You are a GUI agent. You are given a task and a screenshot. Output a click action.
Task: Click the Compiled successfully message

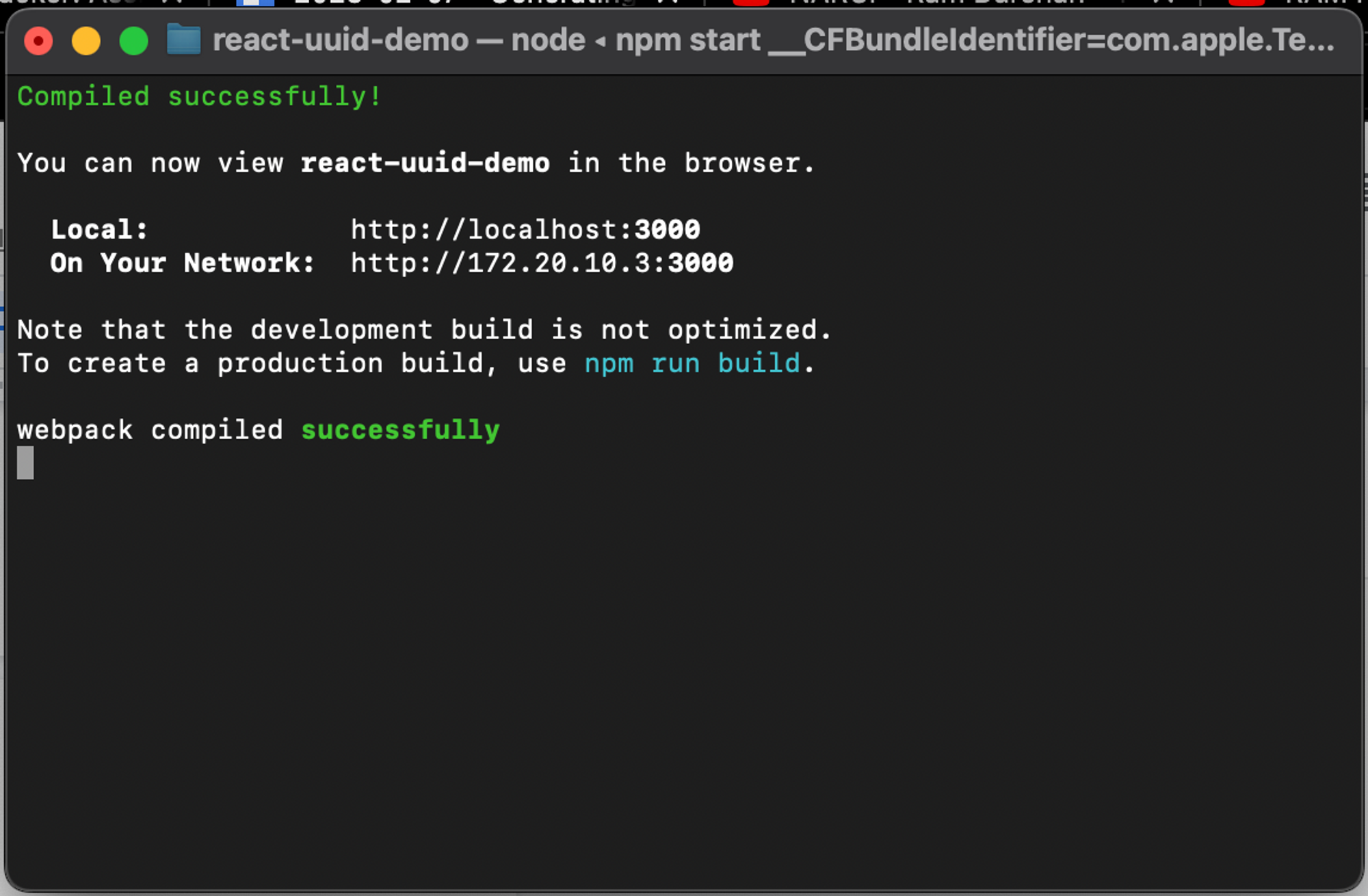pyautogui.click(x=197, y=96)
